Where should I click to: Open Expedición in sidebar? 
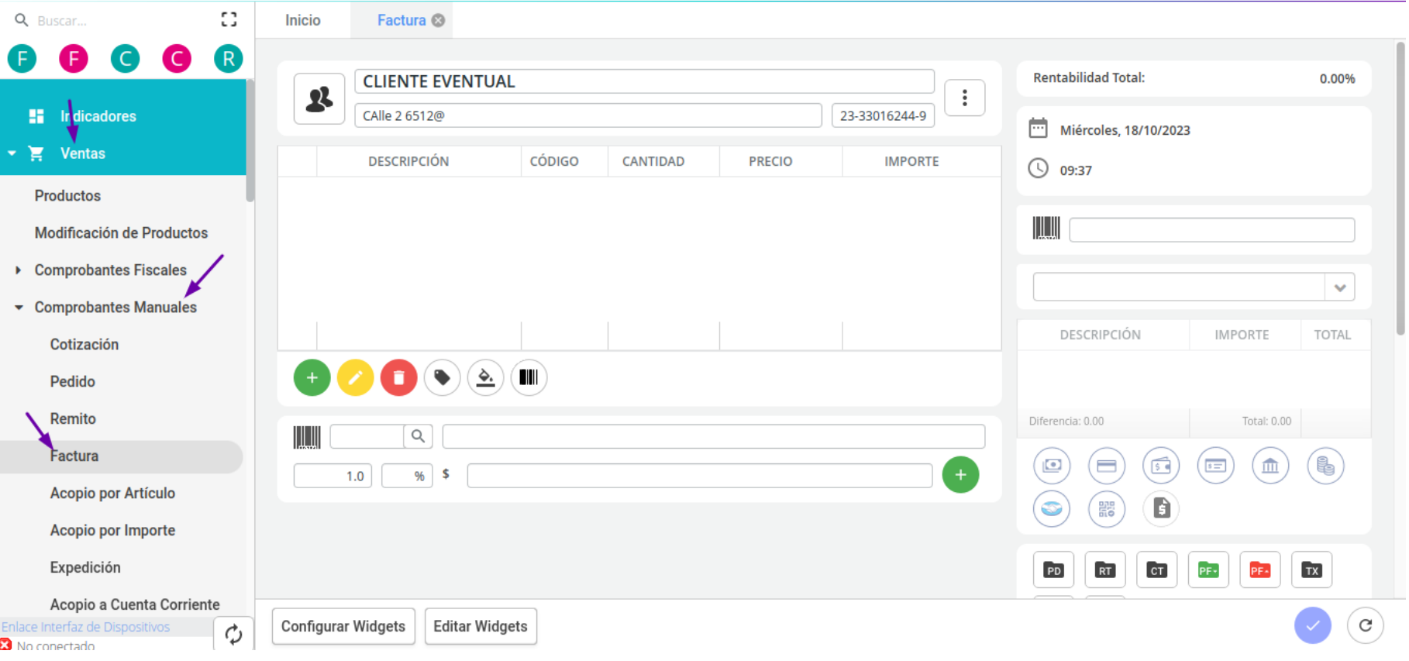[x=85, y=568]
